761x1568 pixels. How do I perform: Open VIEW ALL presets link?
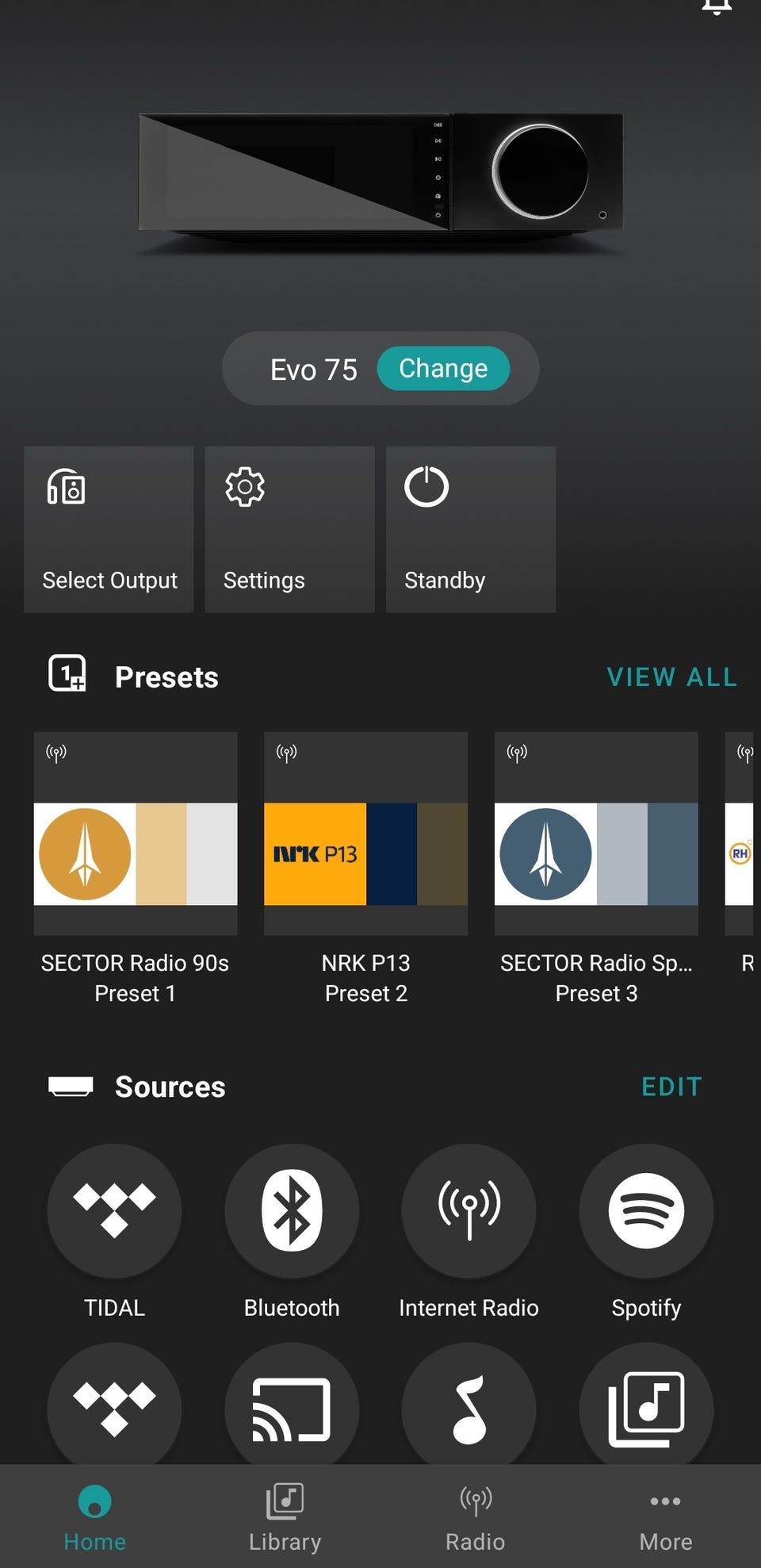[x=672, y=677]
